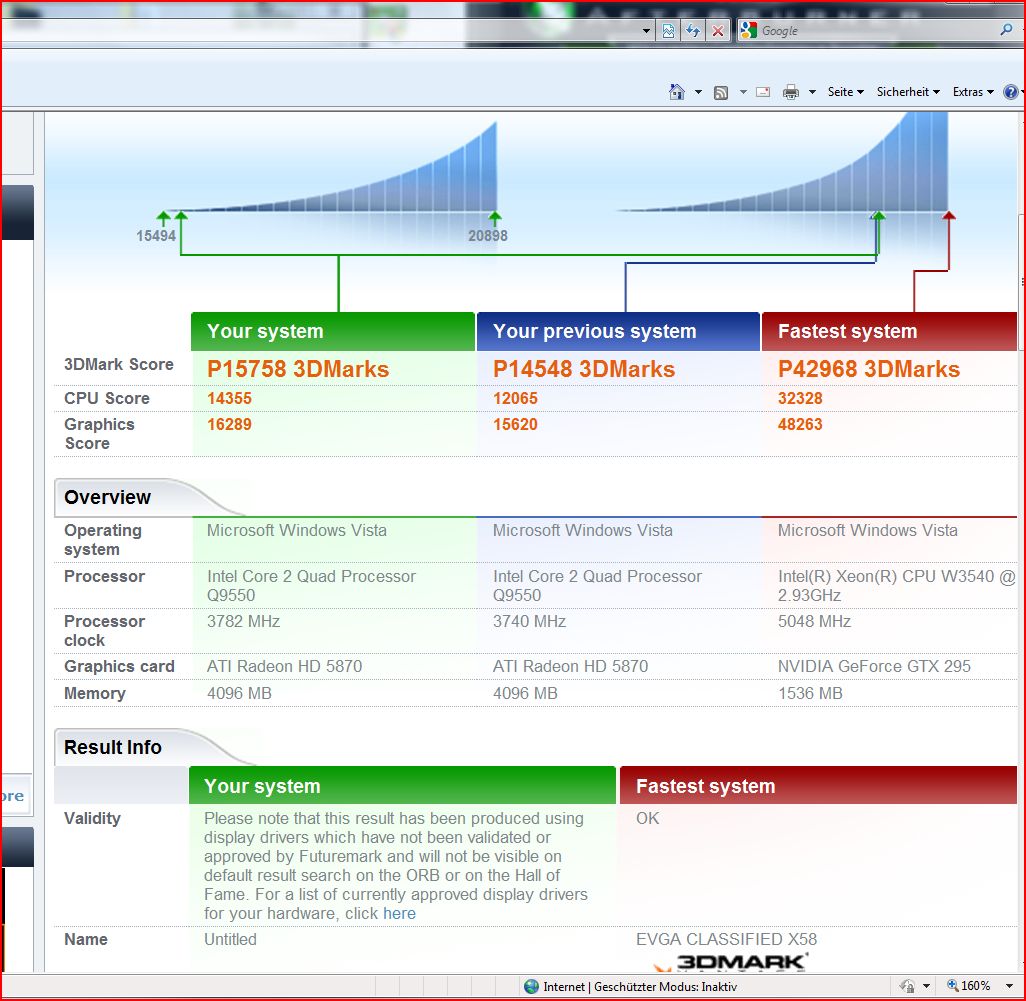Image resolution: width=1026 pixels, height=1001 pixels.
Task: Refresh the page with the blue arrows icon
Action: click(x=693, y=31)
